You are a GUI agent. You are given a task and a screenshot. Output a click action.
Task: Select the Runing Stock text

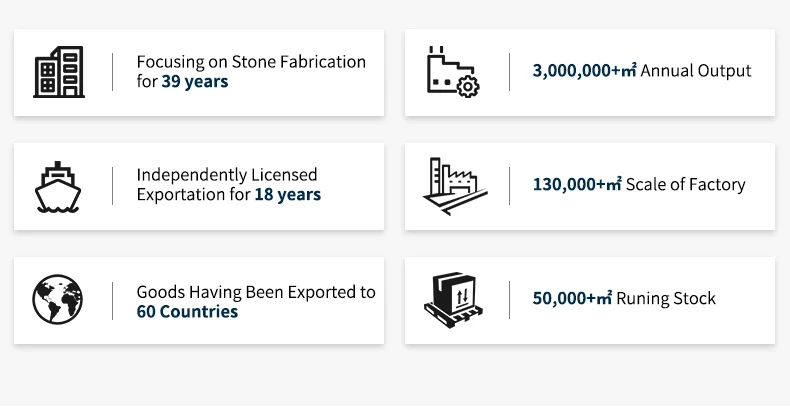(666, 299)
